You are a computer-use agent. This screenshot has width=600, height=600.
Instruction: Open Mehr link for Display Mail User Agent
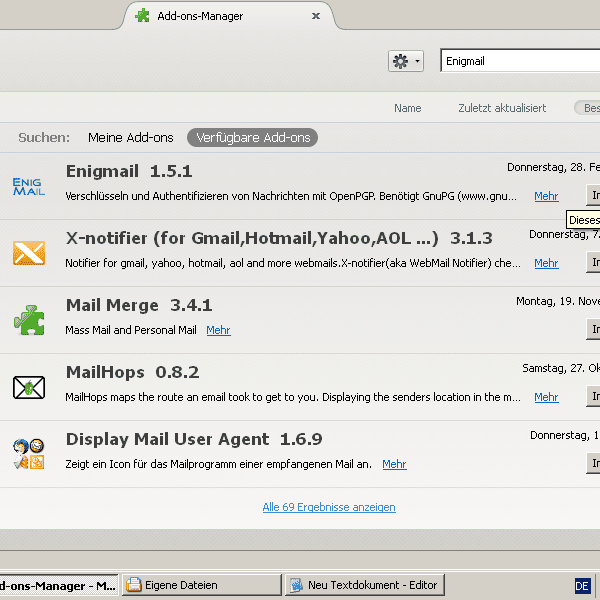(x=394, y=464)
